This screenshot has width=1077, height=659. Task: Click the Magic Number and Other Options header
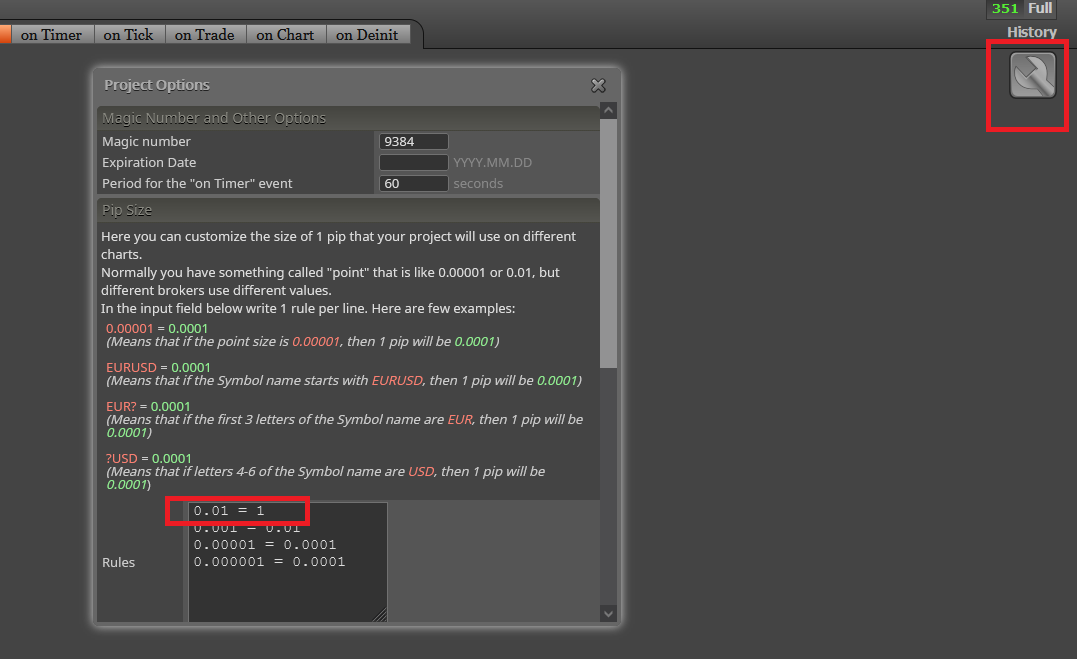[x=348, y=118]
